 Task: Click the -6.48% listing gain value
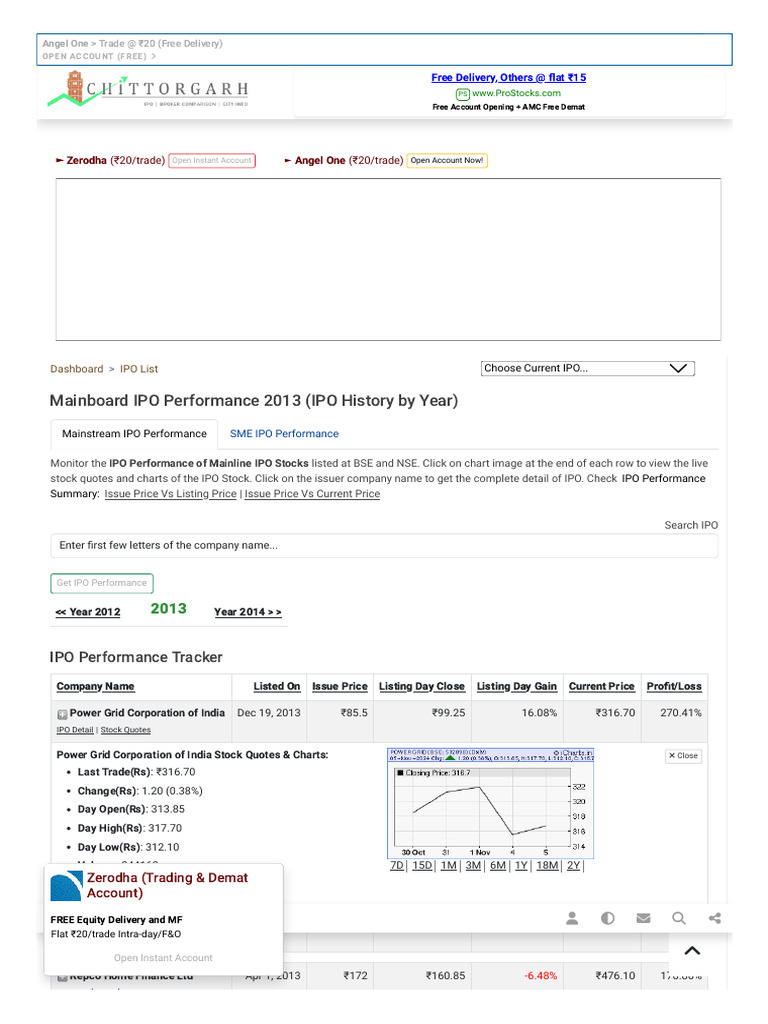coord(541,976)
